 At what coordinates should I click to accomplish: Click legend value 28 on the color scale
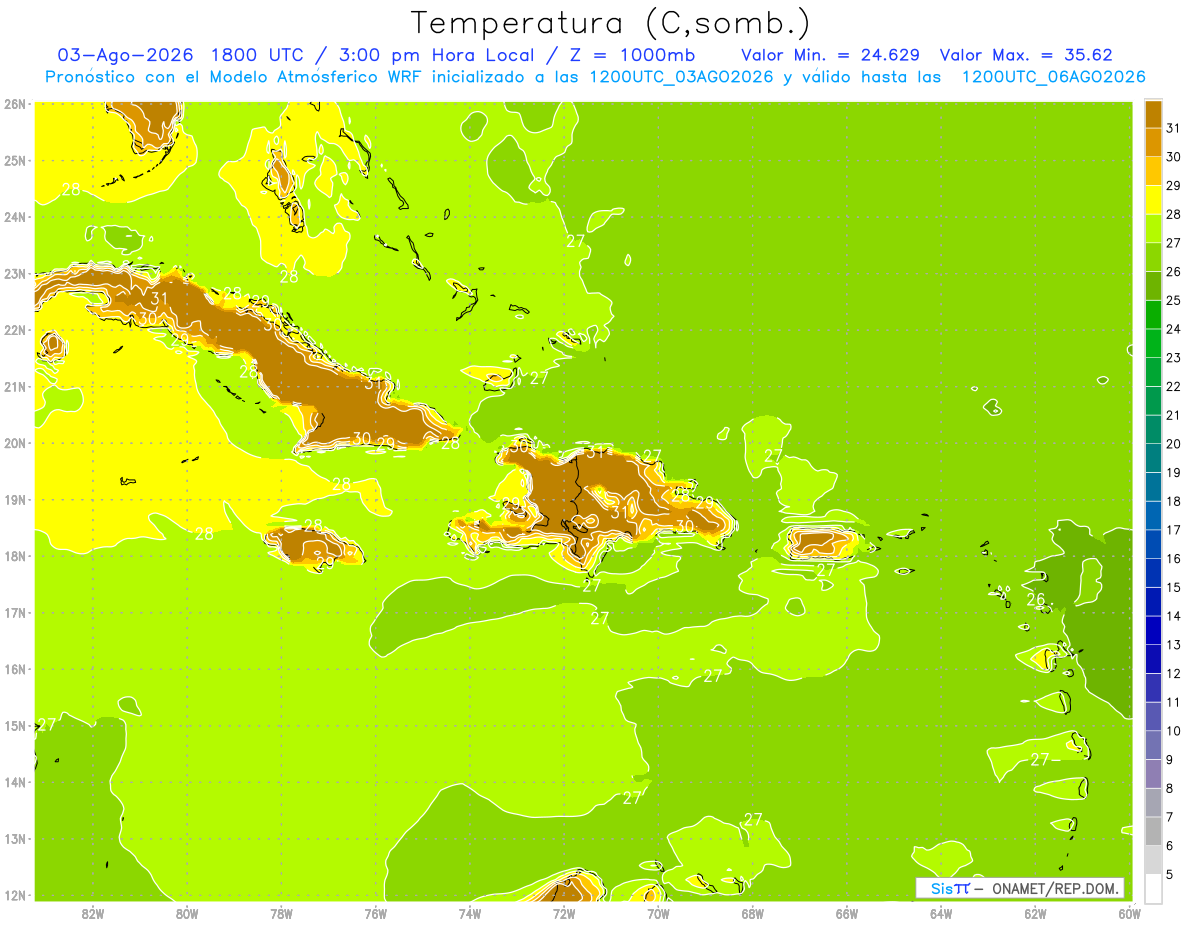pos(1173,214)
